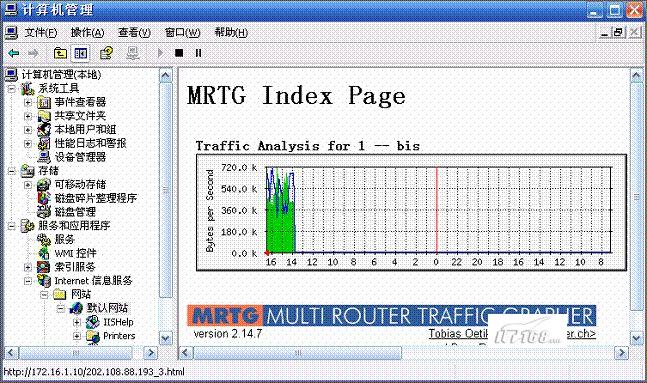Open the 查看(V) menu

[x=134, y=33]
